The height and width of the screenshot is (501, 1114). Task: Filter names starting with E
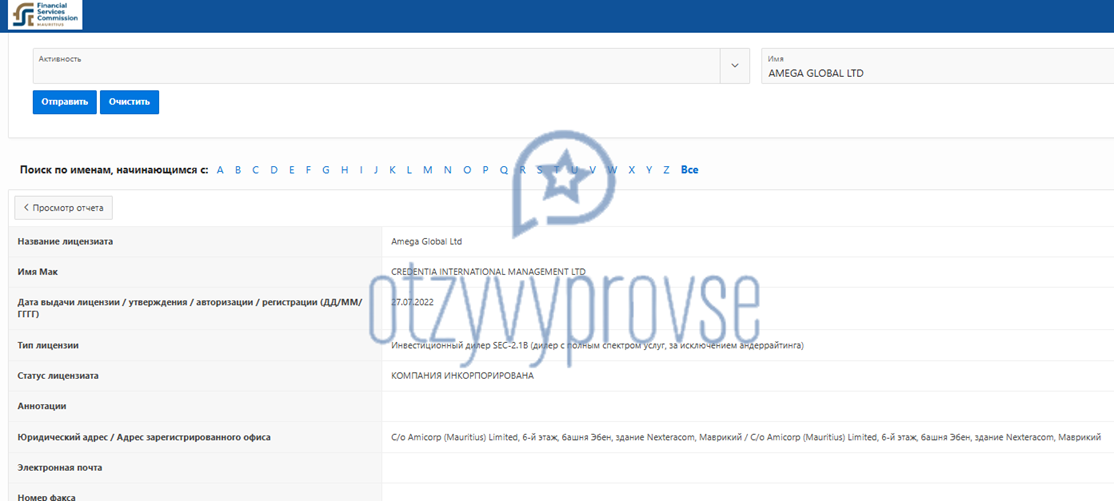point(291,170)
